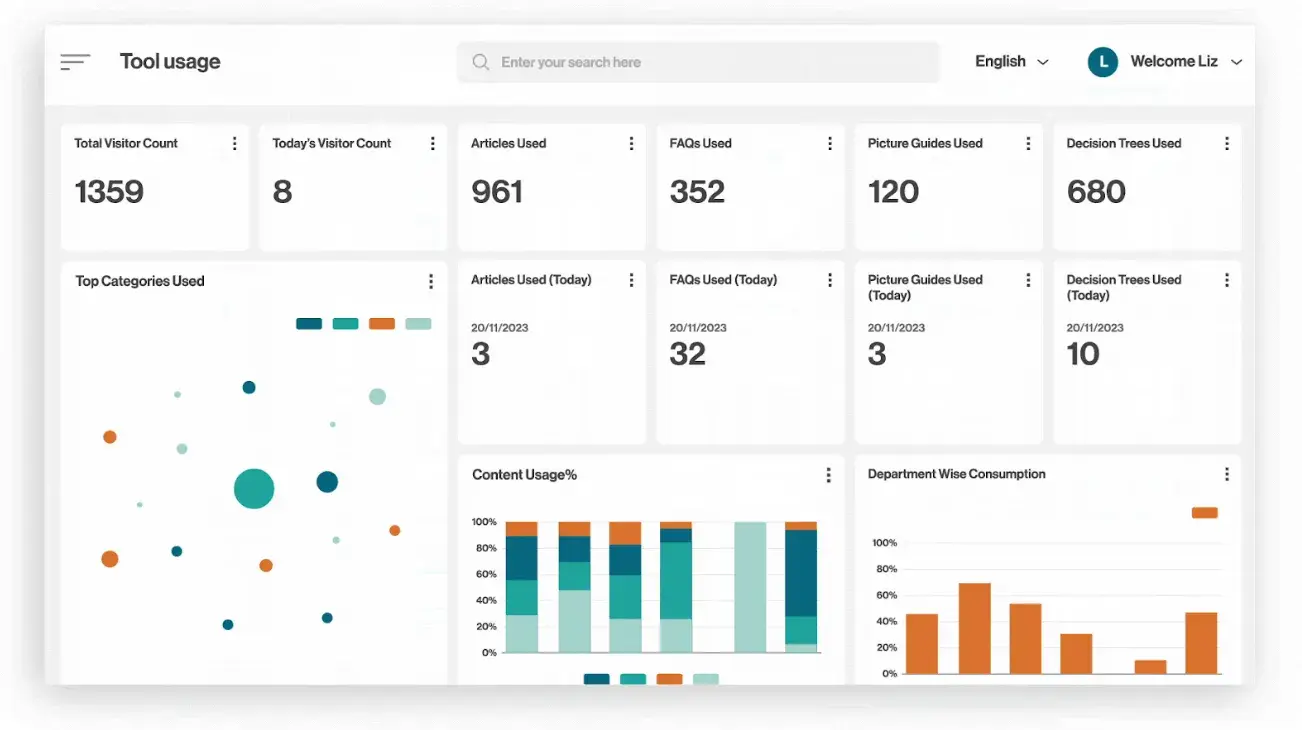
Task: Open the Department Wise Consumption chart menu
Action: point(1226,474)
